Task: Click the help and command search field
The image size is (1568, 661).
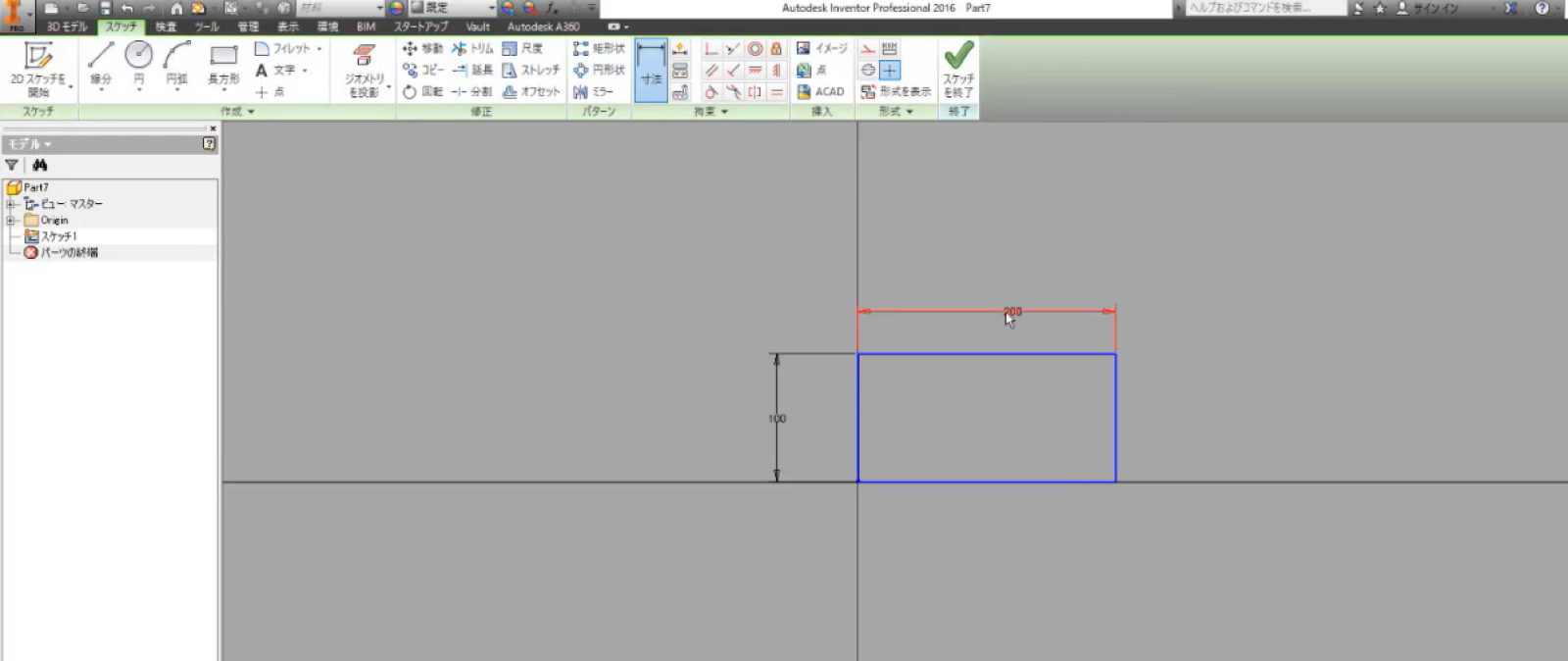Action: [x=1264, y=8]
